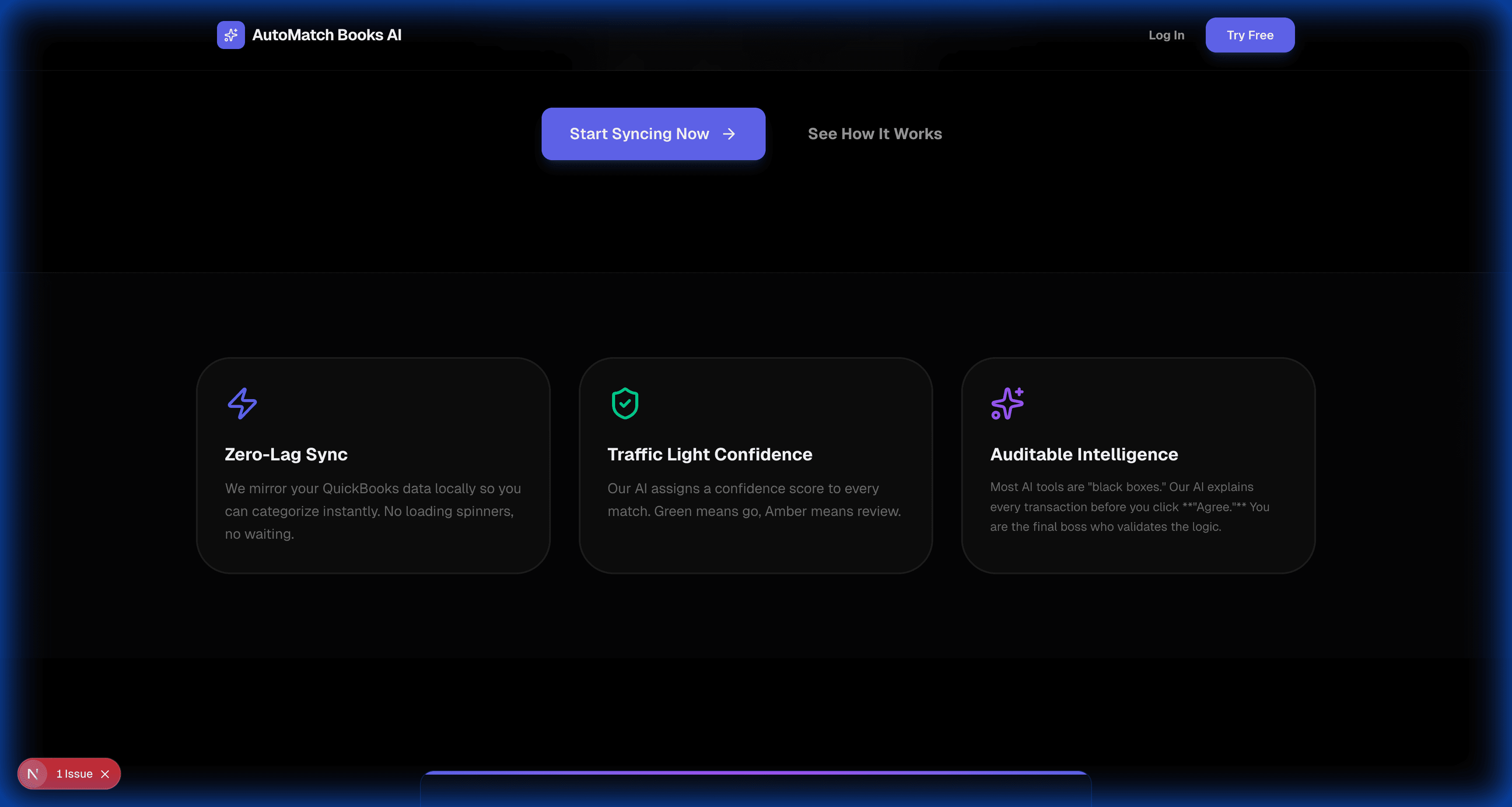
Task: Open the Log In link
Action: [1165, 35]
